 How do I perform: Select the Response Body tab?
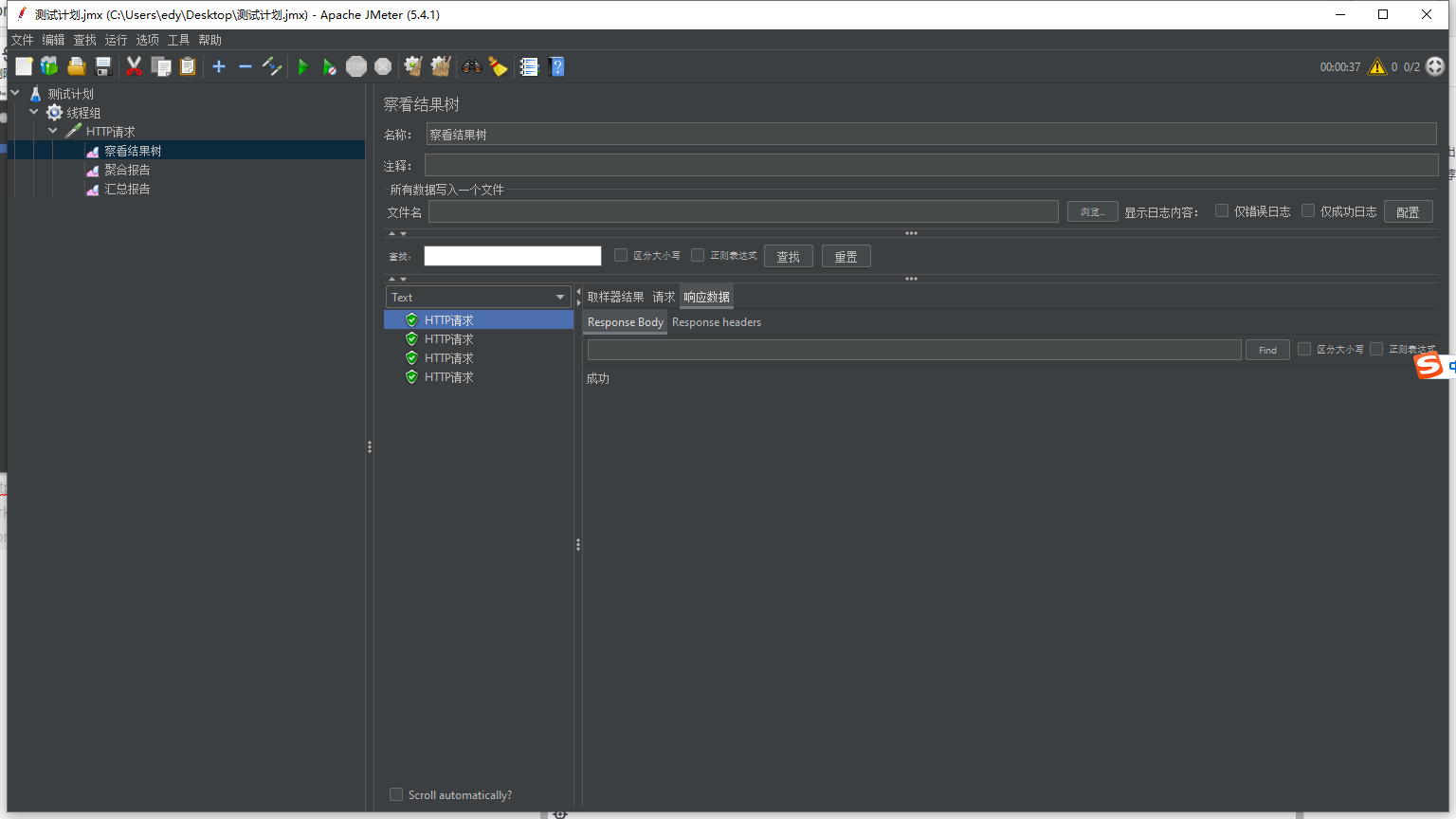tap(625, 322)
